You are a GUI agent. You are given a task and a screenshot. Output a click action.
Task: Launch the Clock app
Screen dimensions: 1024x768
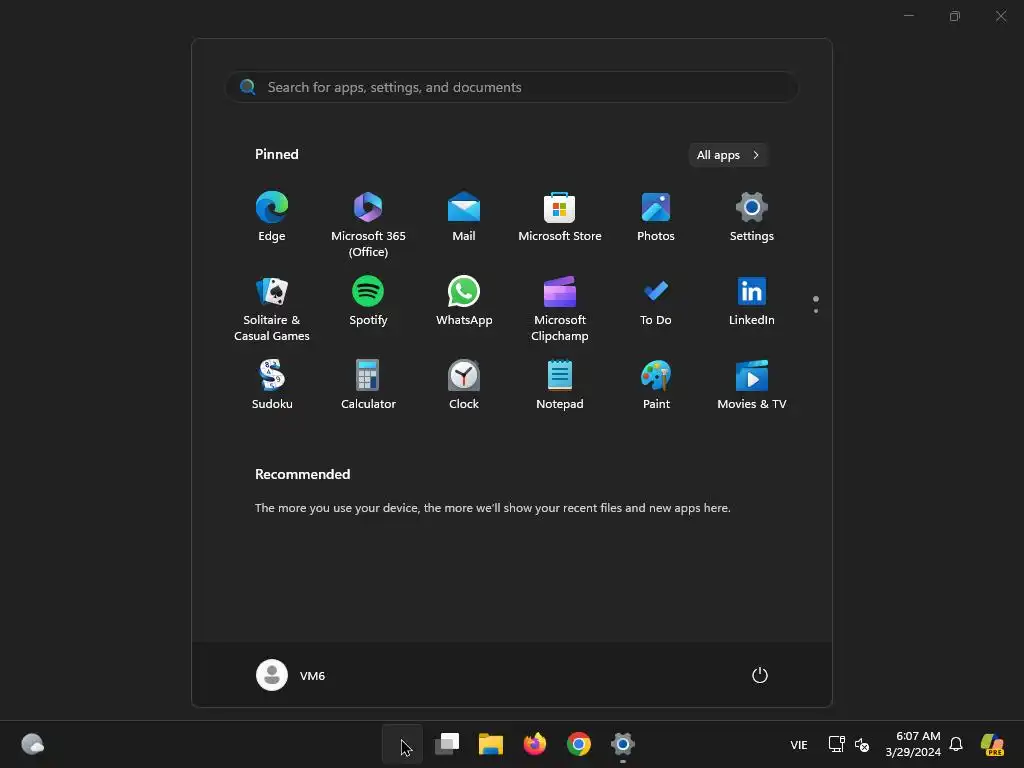464,385
